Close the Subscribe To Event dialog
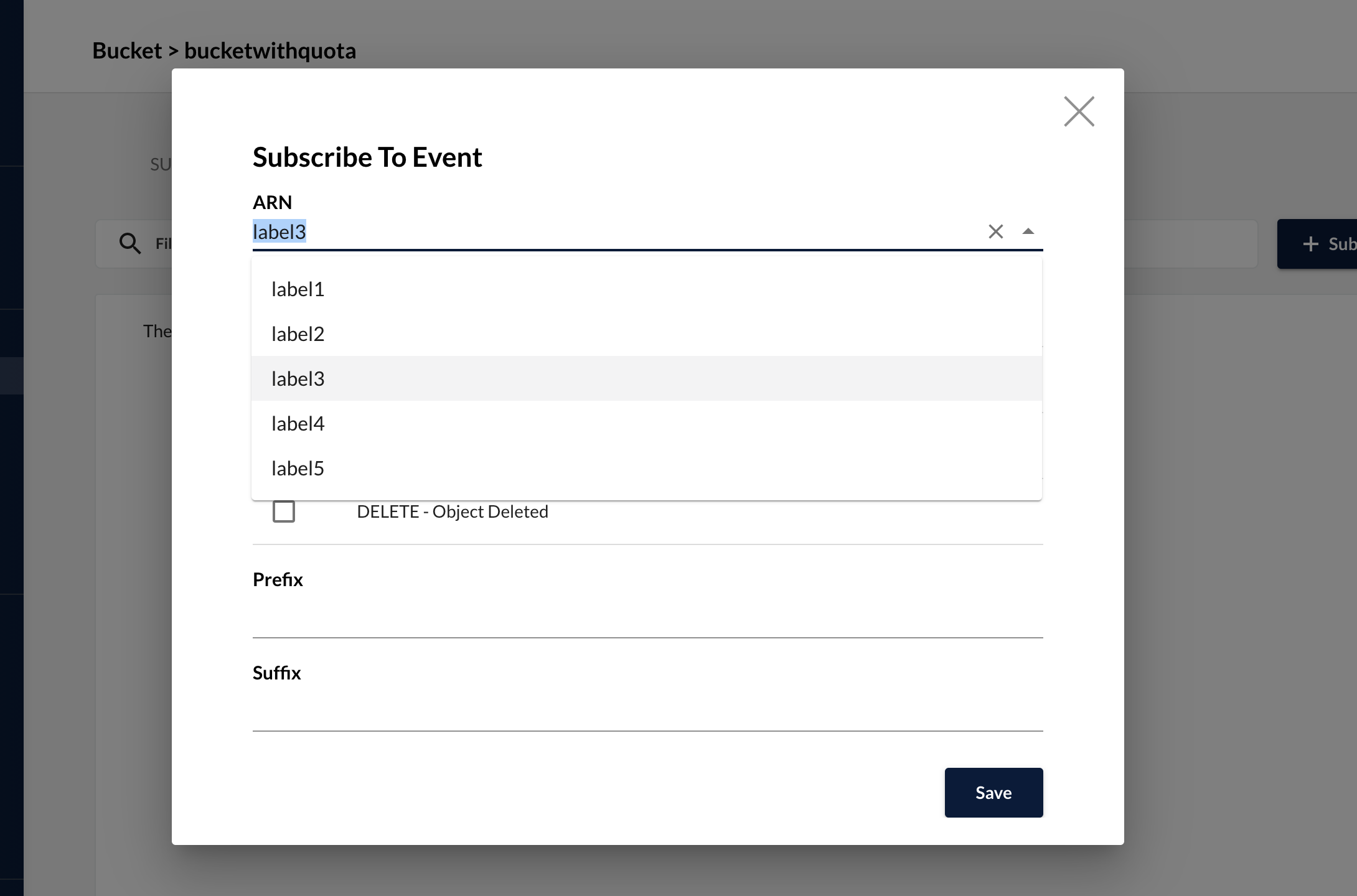 (1079, 111)
